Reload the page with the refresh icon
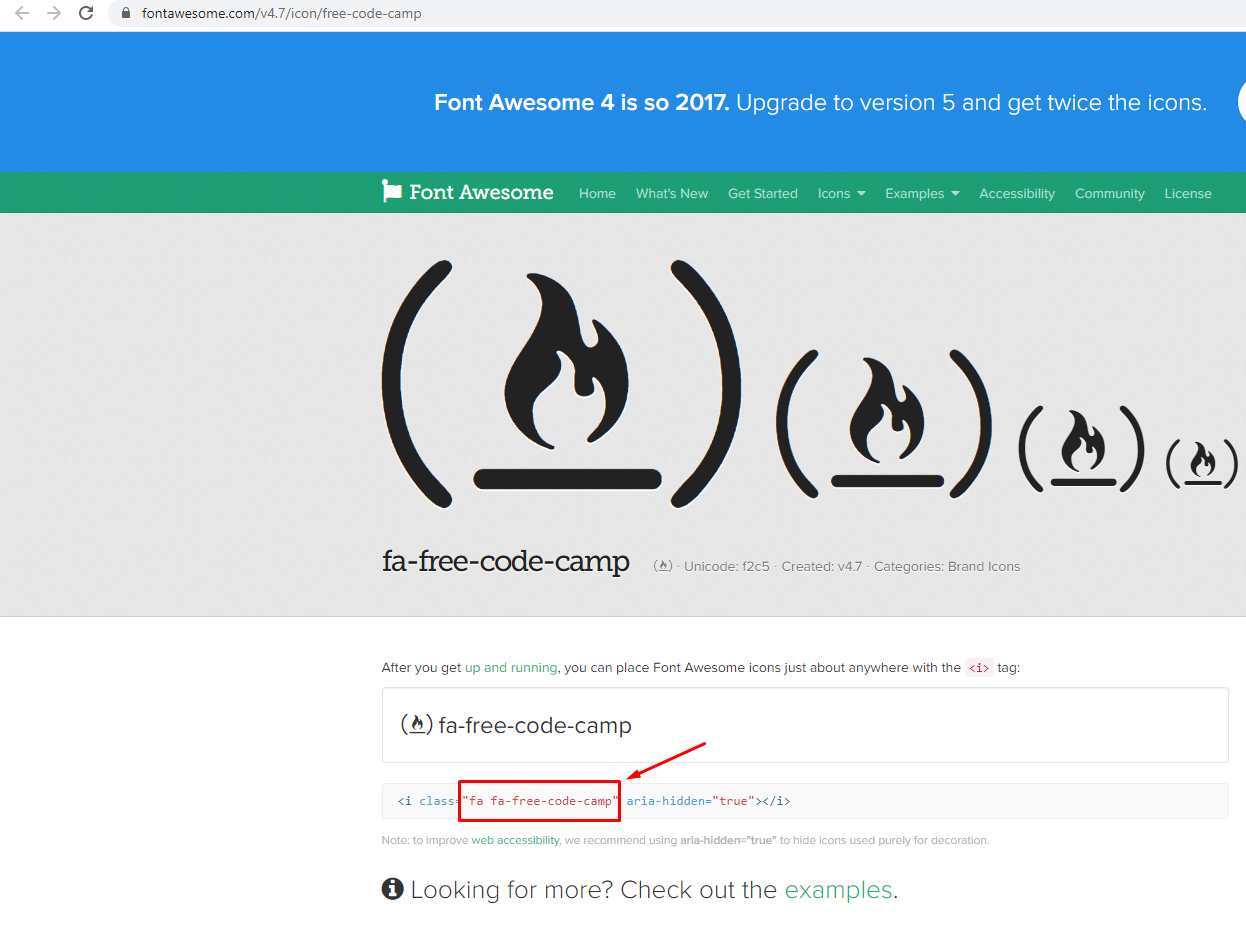 86,13
